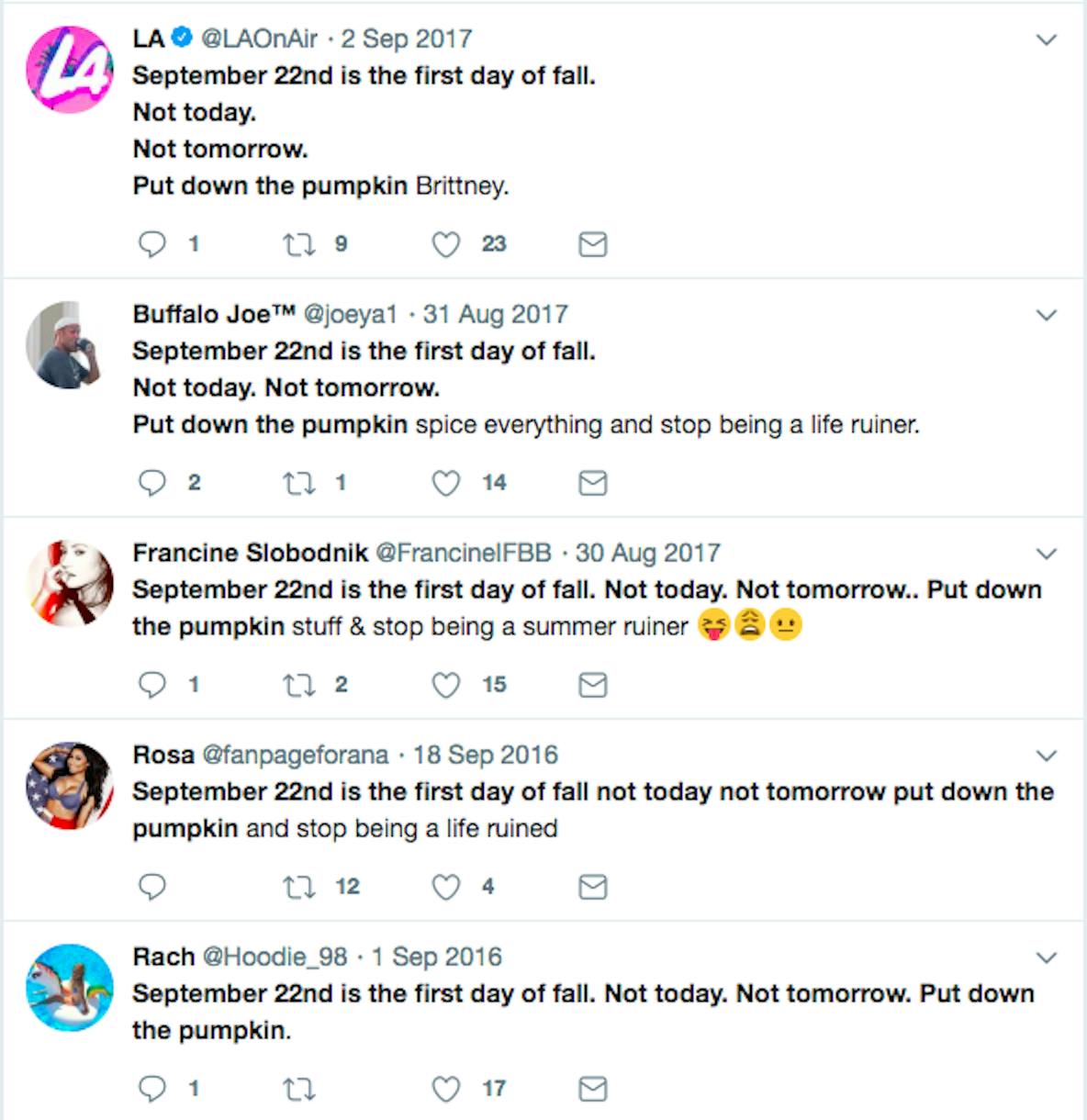Open the @LAOnAir profile handle
Viewport: 1087px width, 1120px height.
click(x=259, y=39)
